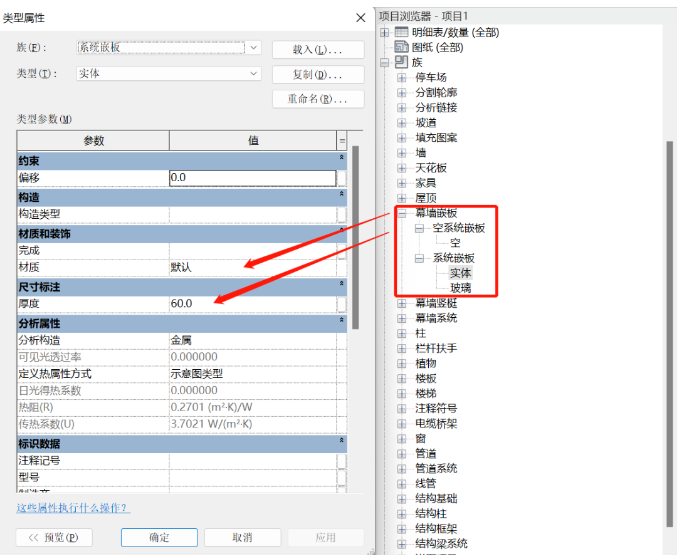Viewport: 685px width, 555px height.
Task: Select the 空 type in tree
Action: pos(455,243)
